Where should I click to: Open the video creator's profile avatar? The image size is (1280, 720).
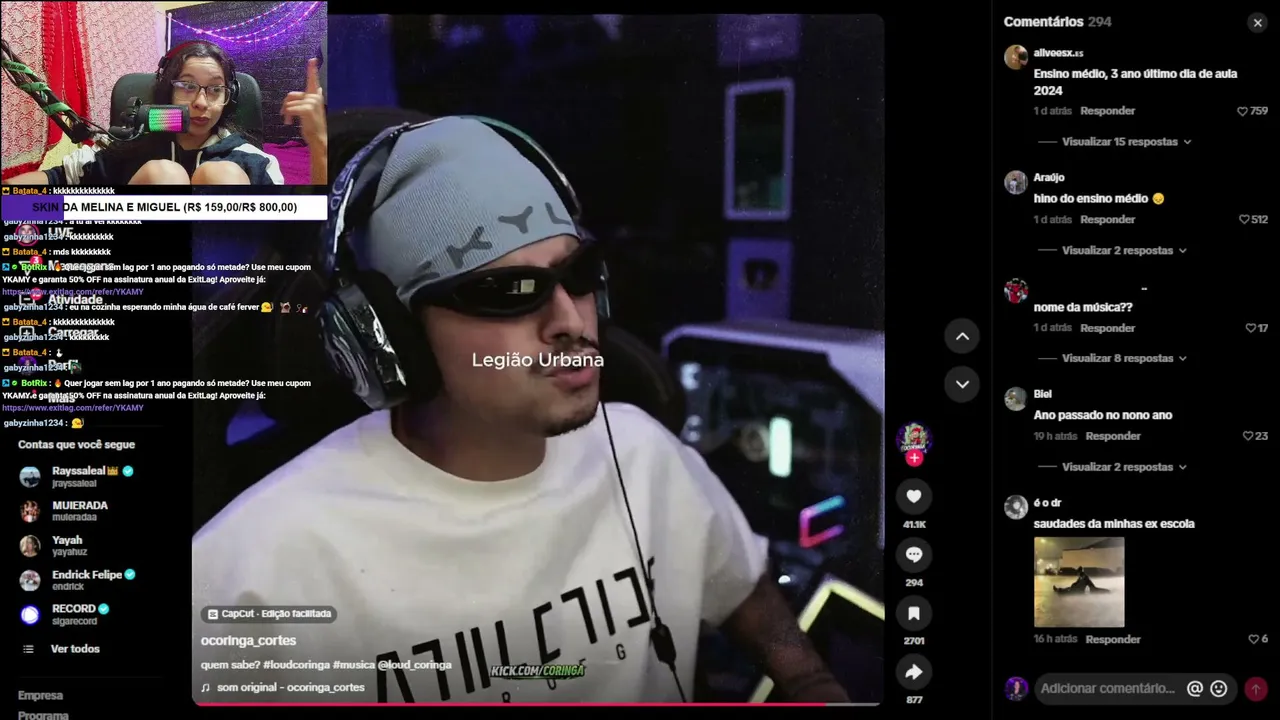(x=913, y=439)
